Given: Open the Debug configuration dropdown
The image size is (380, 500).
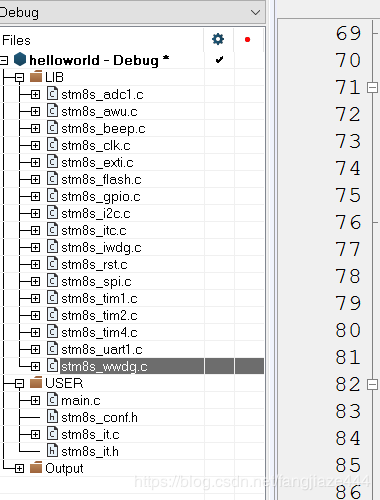Looking at the screenshot, I should point(255,12).
